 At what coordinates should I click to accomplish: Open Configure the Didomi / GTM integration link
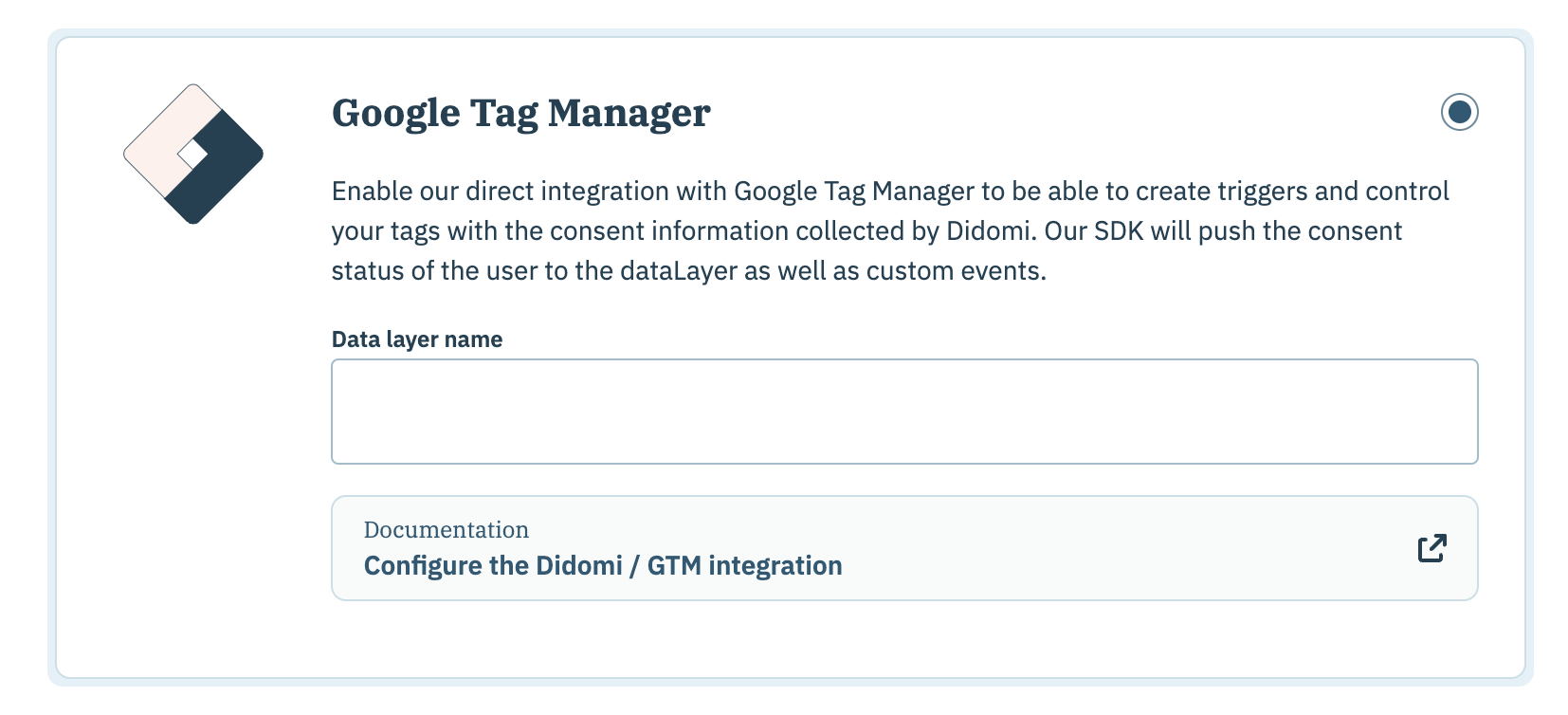(603, 565)
